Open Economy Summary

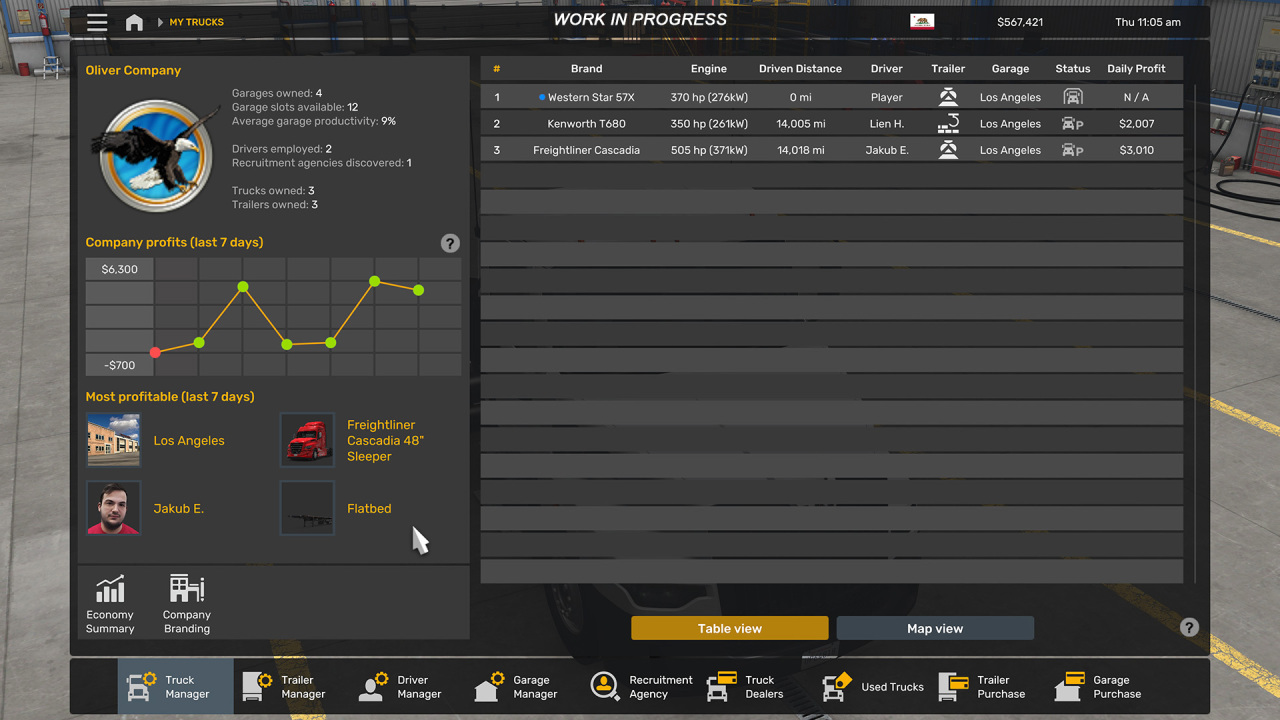(110, 604)
